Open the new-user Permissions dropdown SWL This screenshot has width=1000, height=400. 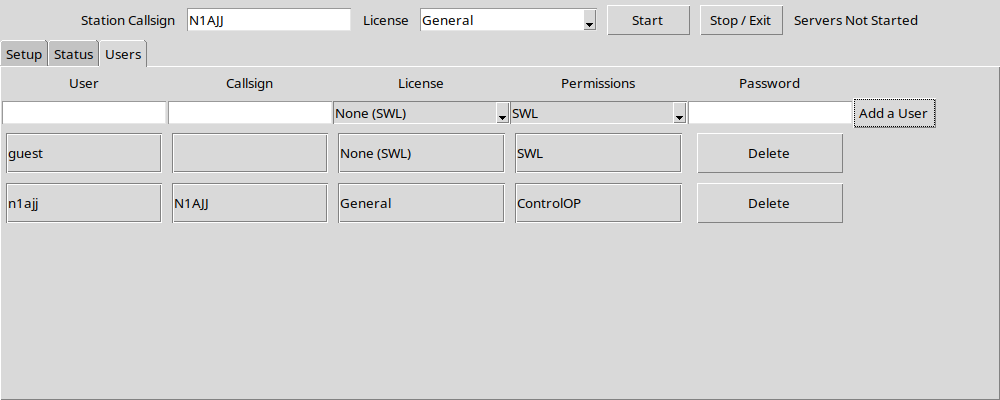598,113
